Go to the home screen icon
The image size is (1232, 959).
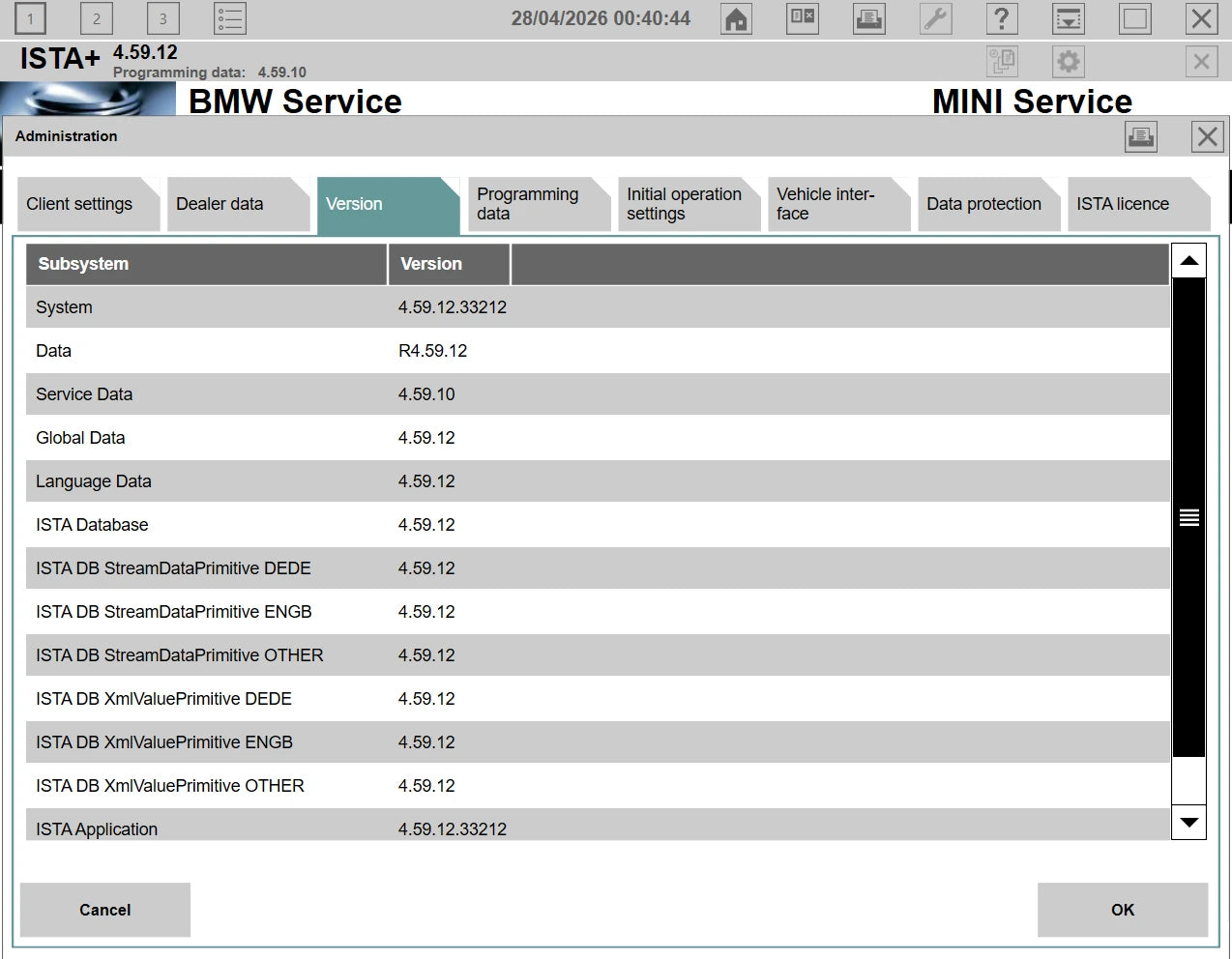[737, 18]
